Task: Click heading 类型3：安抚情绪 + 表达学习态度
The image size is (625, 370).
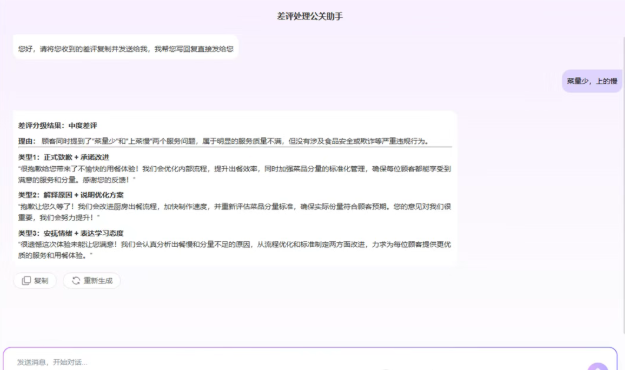Action: pyautogui.click(x=71, y=233)
